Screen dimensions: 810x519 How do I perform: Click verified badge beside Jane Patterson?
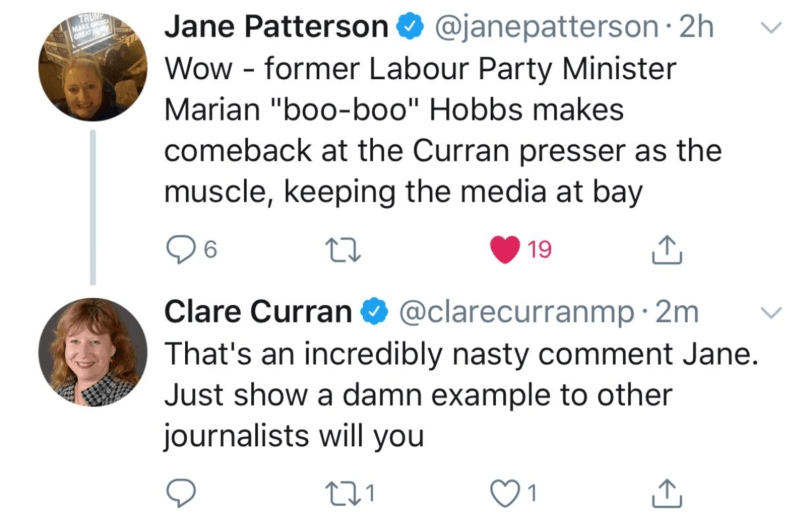click(x=406, y=28)
